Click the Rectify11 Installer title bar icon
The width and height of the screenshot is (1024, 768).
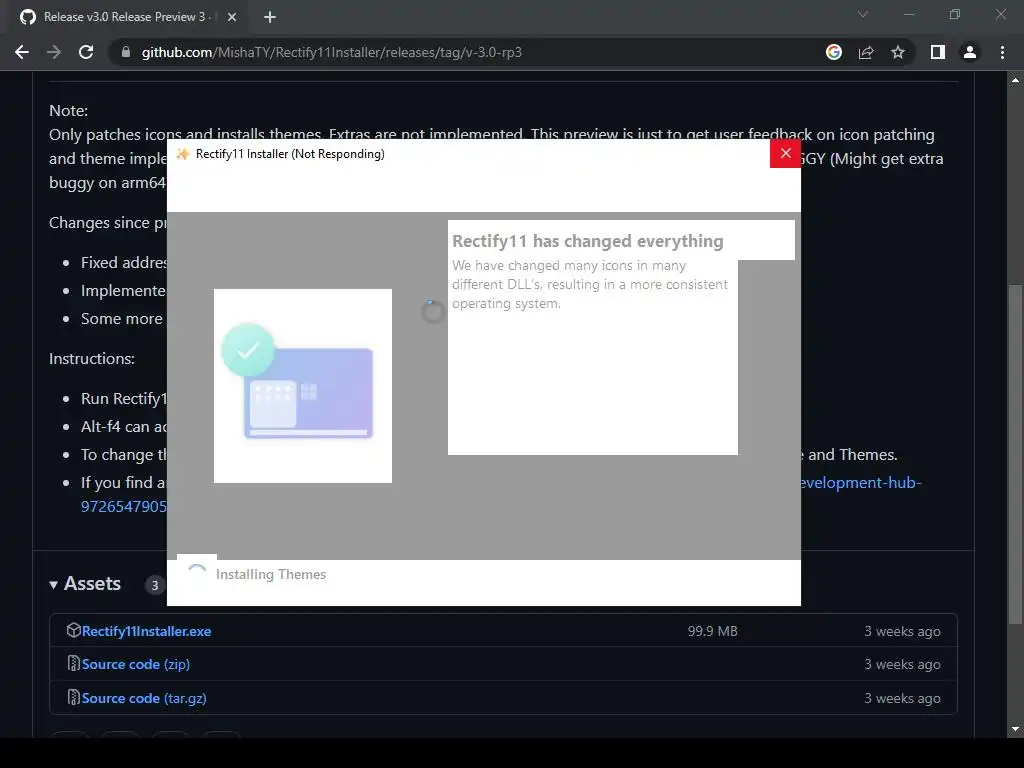click(183, 153)
